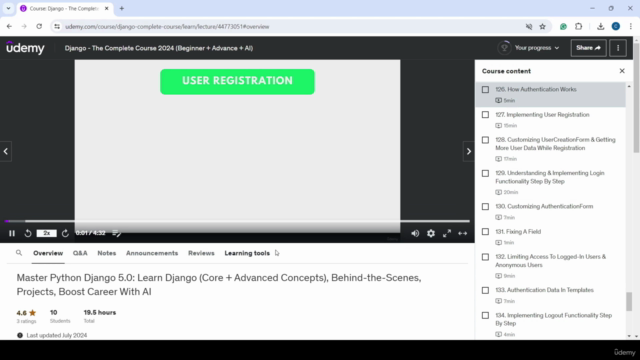Check lecture 133 Authentication Data In Templates

tap(485, 291)
